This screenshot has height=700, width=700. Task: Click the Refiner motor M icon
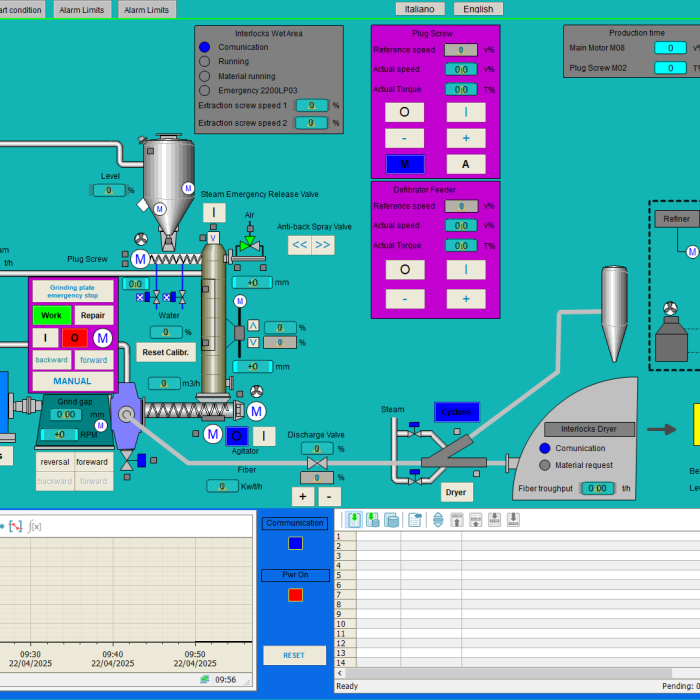(x=693, y=249)
